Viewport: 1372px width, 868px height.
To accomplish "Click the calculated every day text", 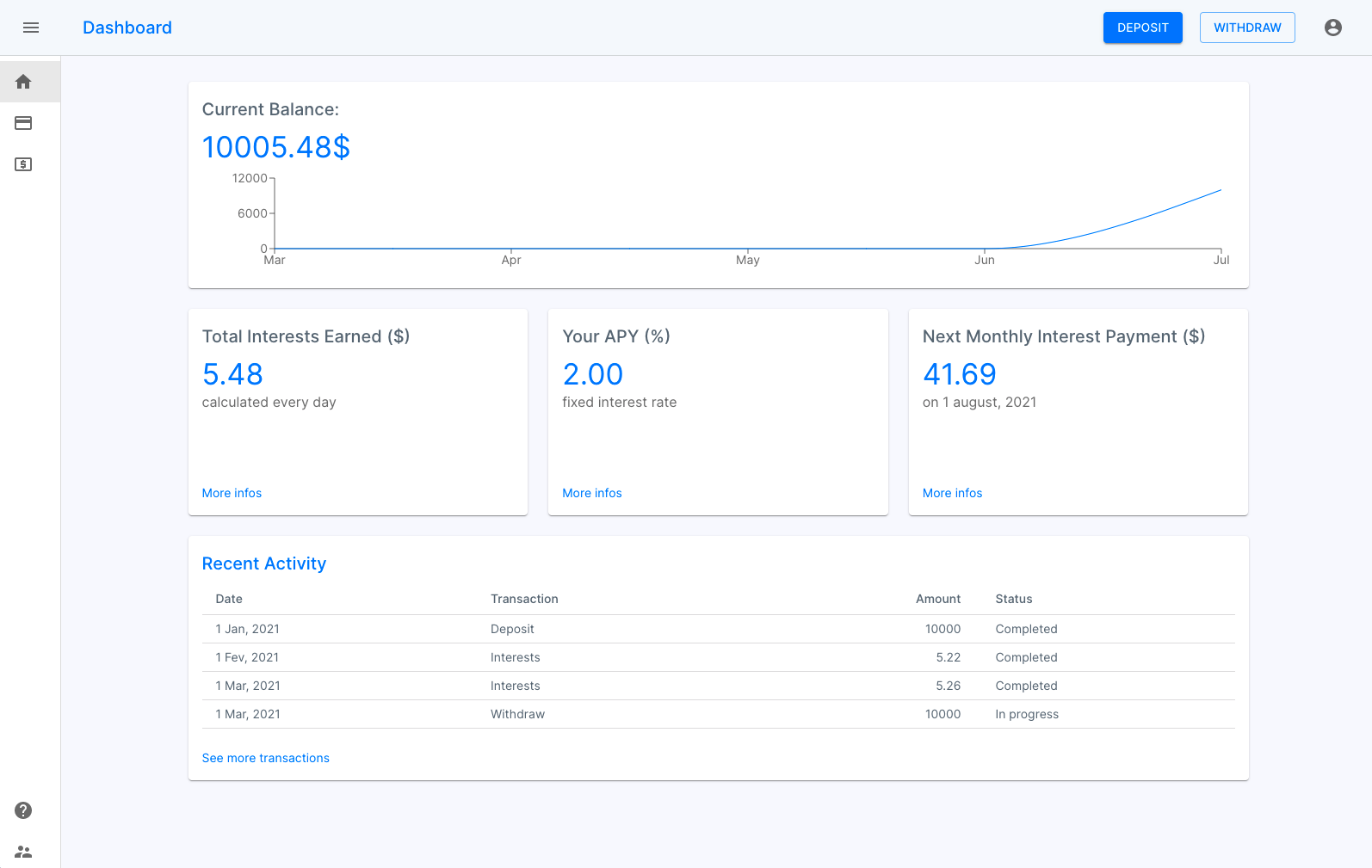I will click(x=269, y=402).
